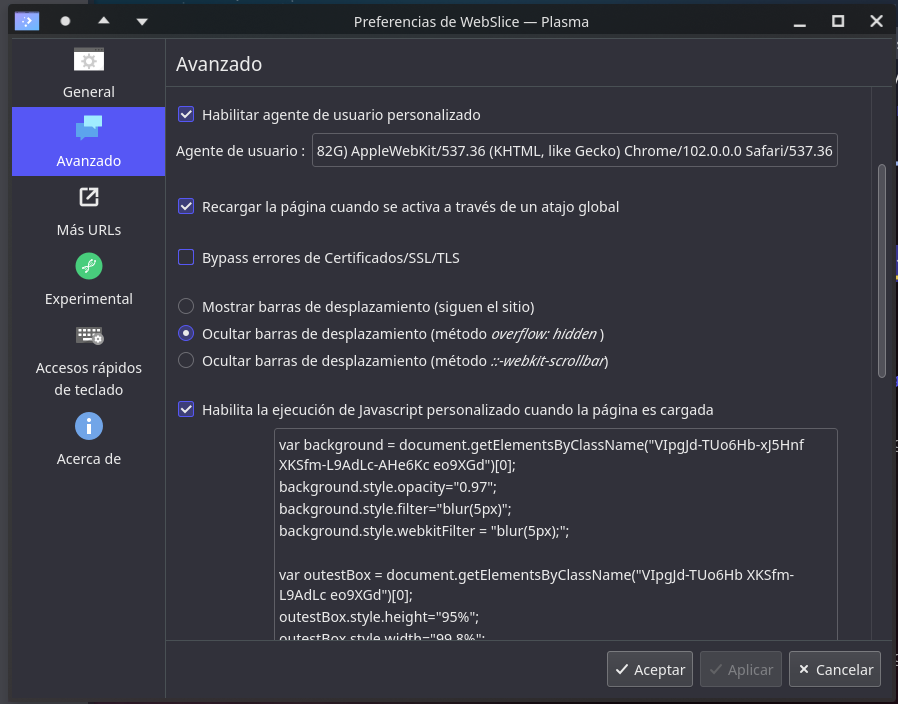Screen dimensions: 898x704
Task: Select the Avanzado chat-bubbles icon
Action: click(89, 128)
